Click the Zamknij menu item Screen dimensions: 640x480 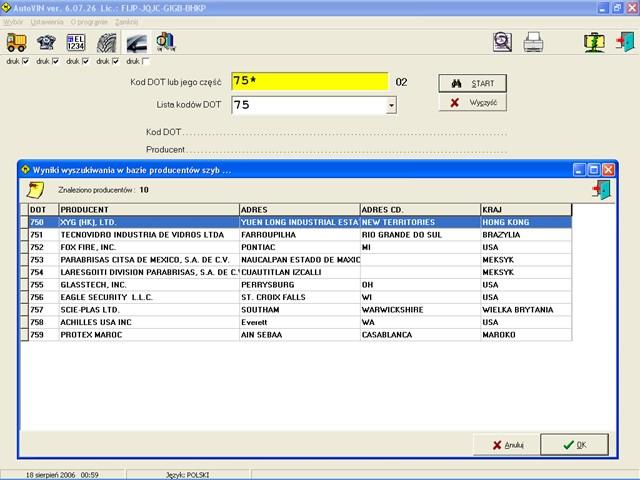[x=126, y=22]
